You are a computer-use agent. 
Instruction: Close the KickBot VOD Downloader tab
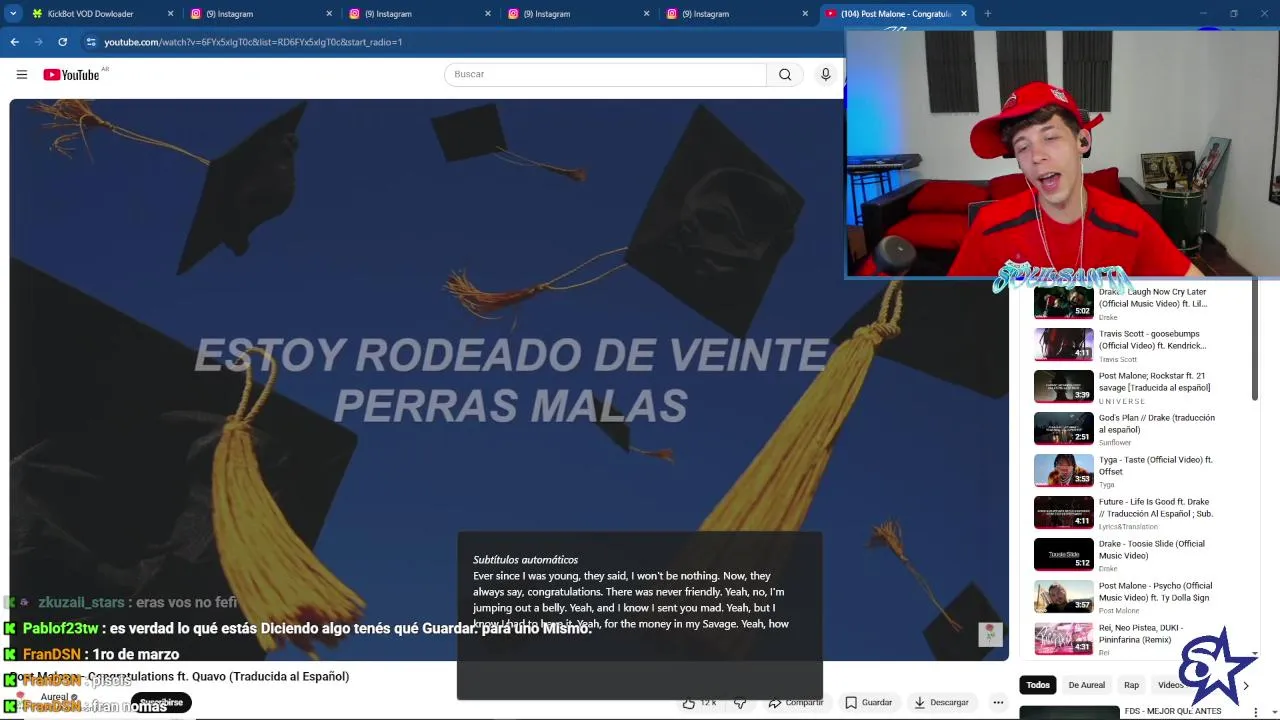click(170, 14)
